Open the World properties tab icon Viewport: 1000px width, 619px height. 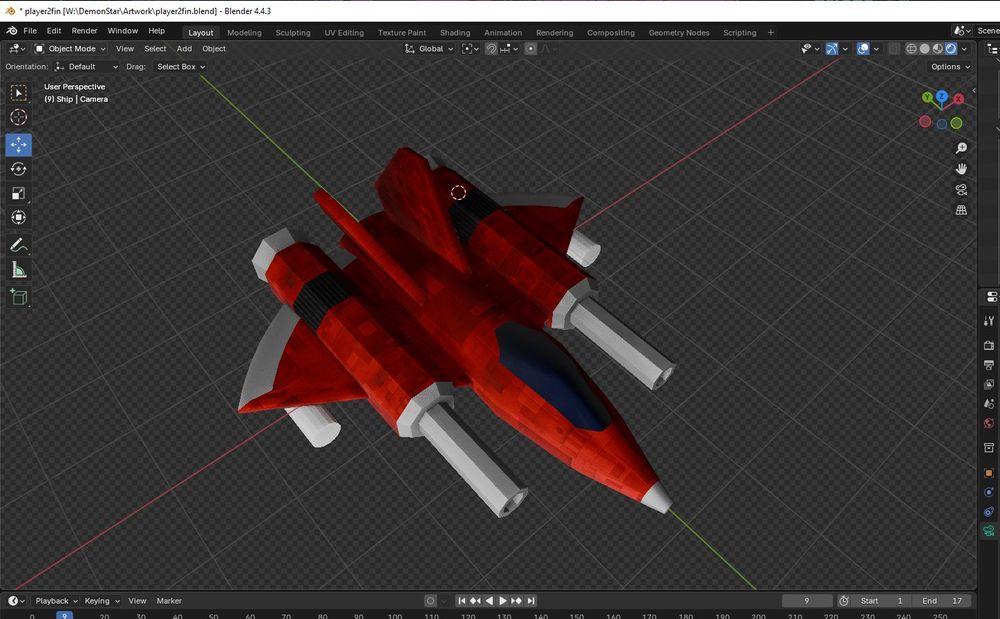tap(989, 423)
